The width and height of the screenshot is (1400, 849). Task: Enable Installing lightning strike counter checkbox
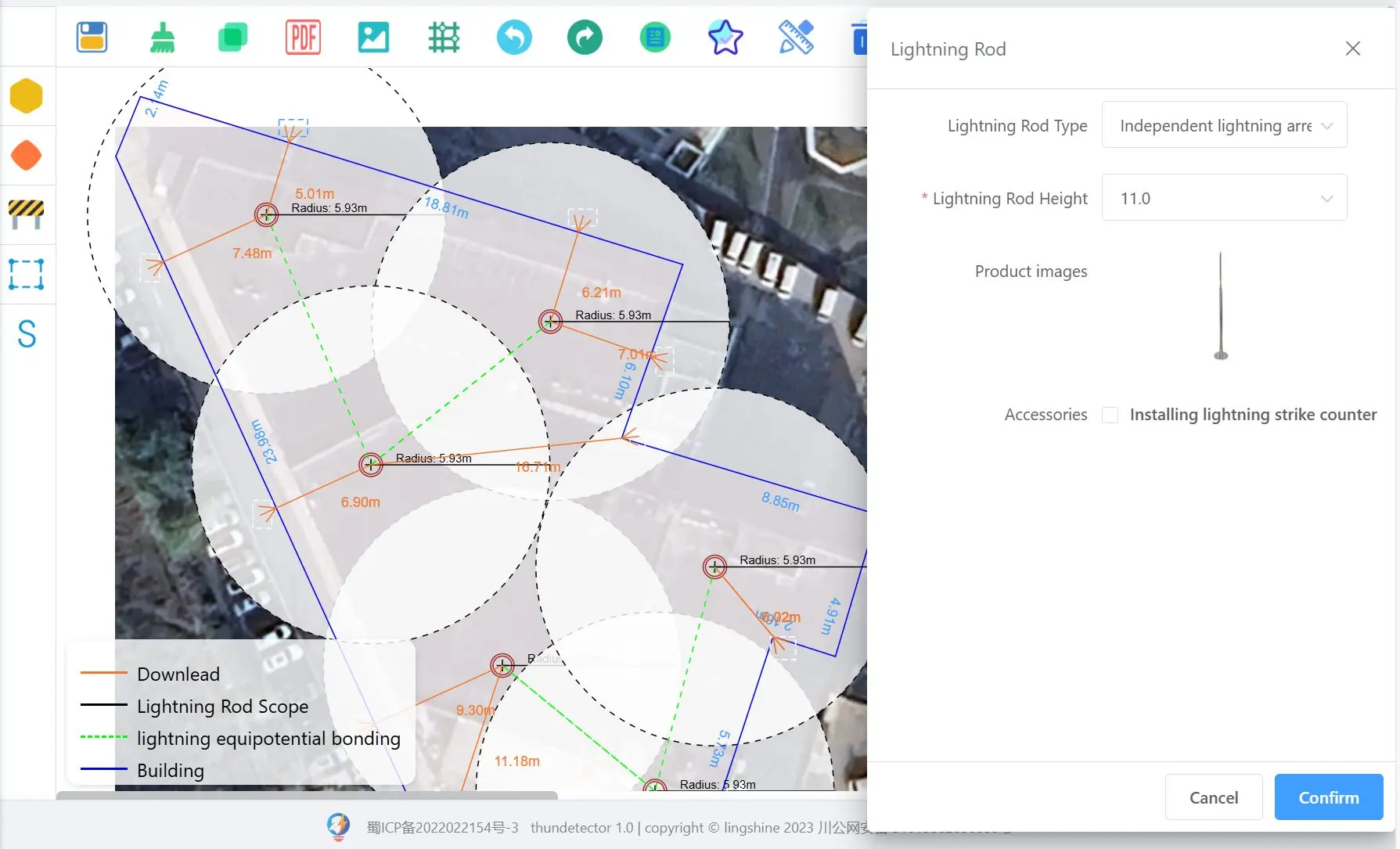coord(1110,415)
